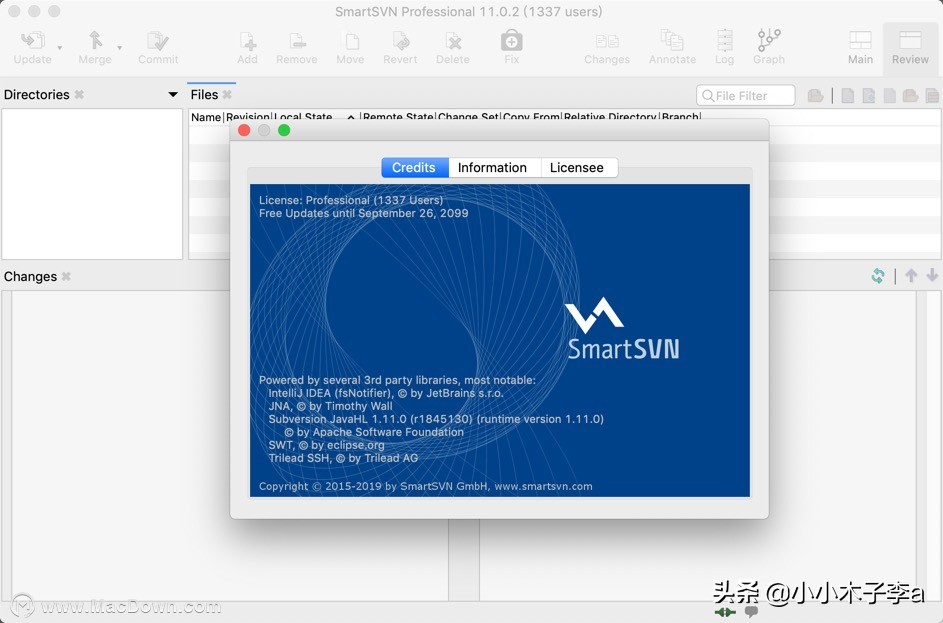Select the Credits tab
Image resolution: width=943 pixels, height=623 pixels.
pyautogui.click(x=414, y=167)
